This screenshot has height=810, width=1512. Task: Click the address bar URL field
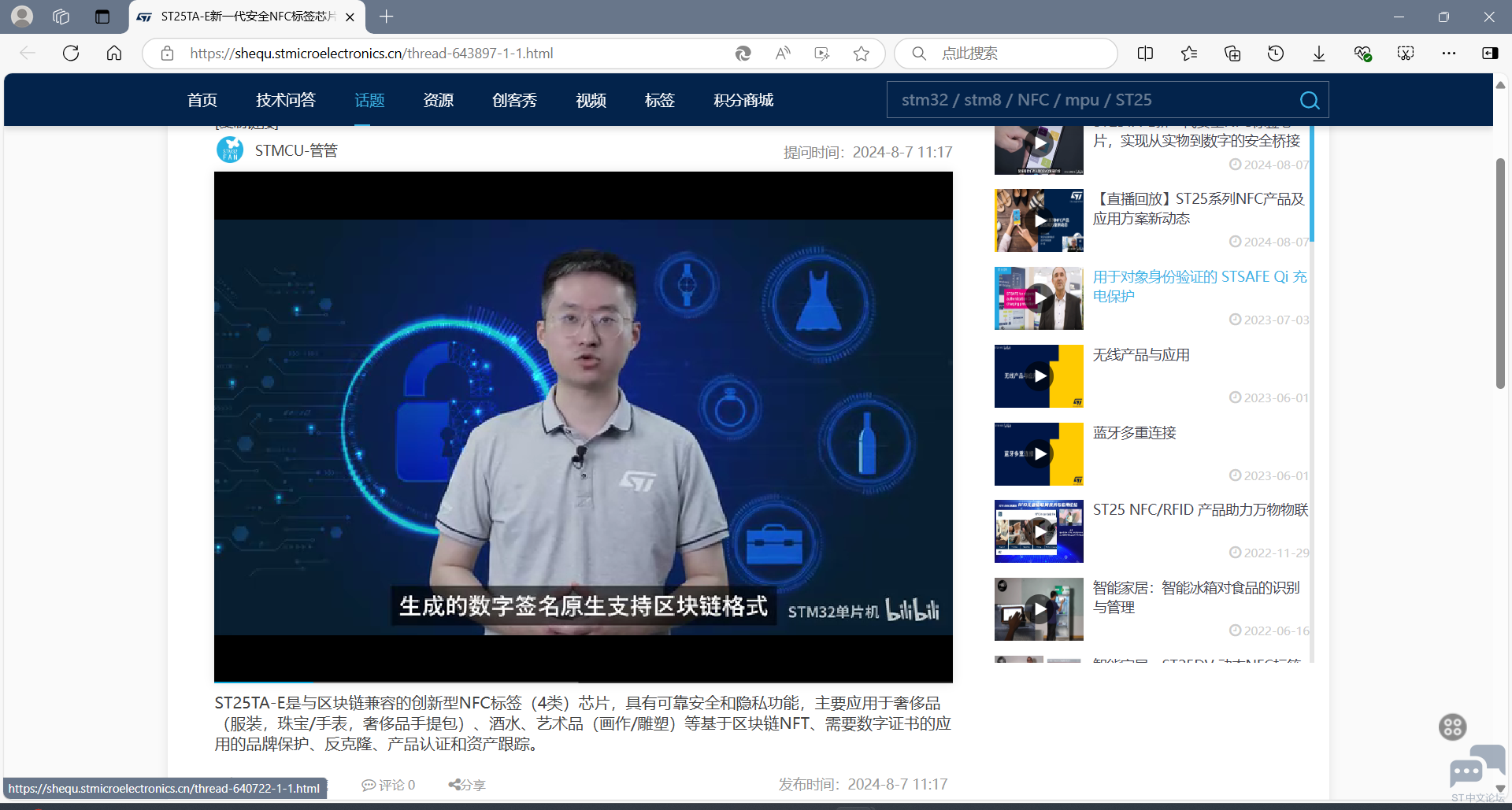(457, 53)
